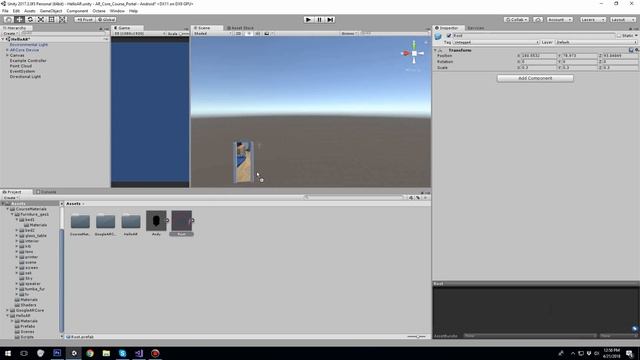The width and height of the screenshot is (640, 360).
Task: Open the File menu
Action: coord(5,11)
